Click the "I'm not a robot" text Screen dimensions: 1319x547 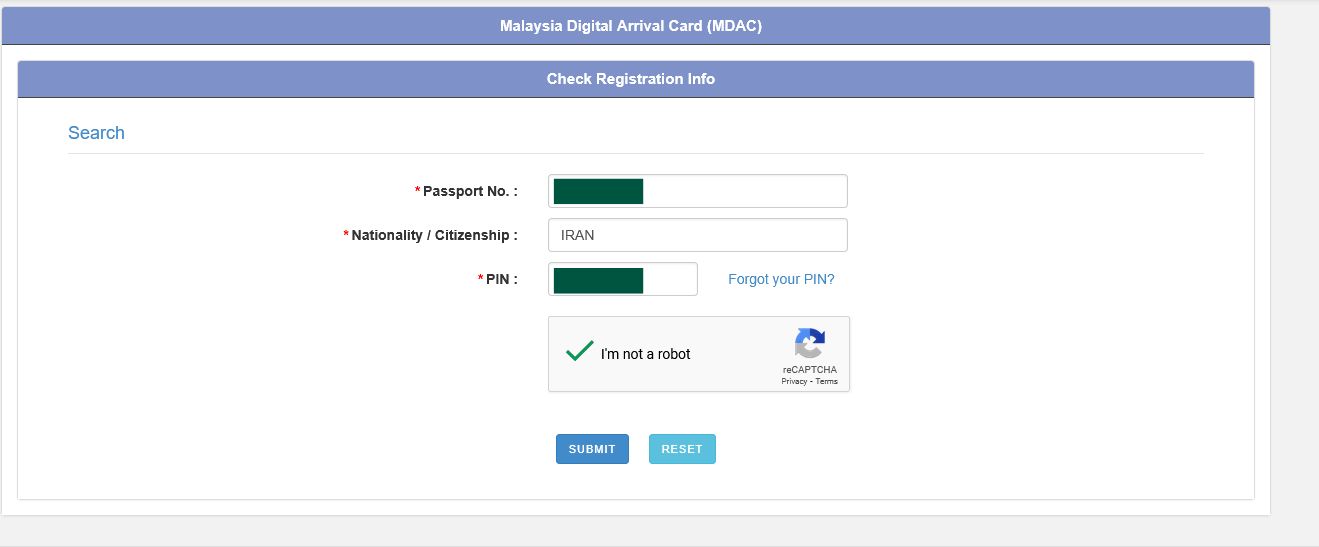pos(645,354)
